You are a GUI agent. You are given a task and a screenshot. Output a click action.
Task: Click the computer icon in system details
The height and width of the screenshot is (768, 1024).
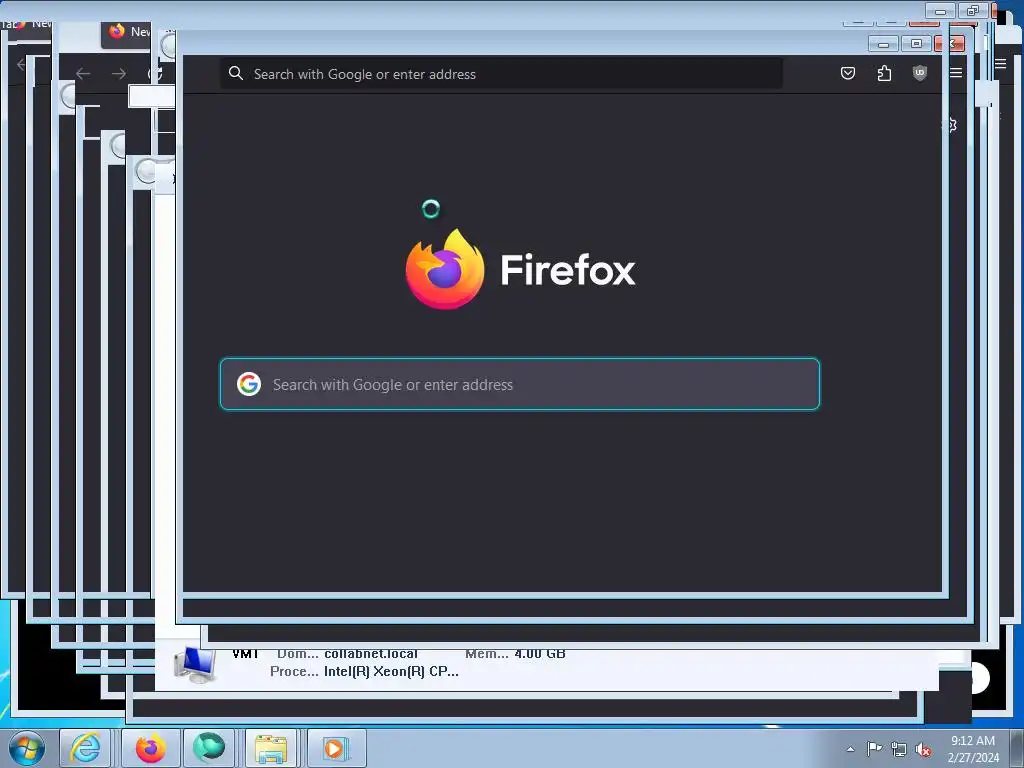click(x=195, y=664)
